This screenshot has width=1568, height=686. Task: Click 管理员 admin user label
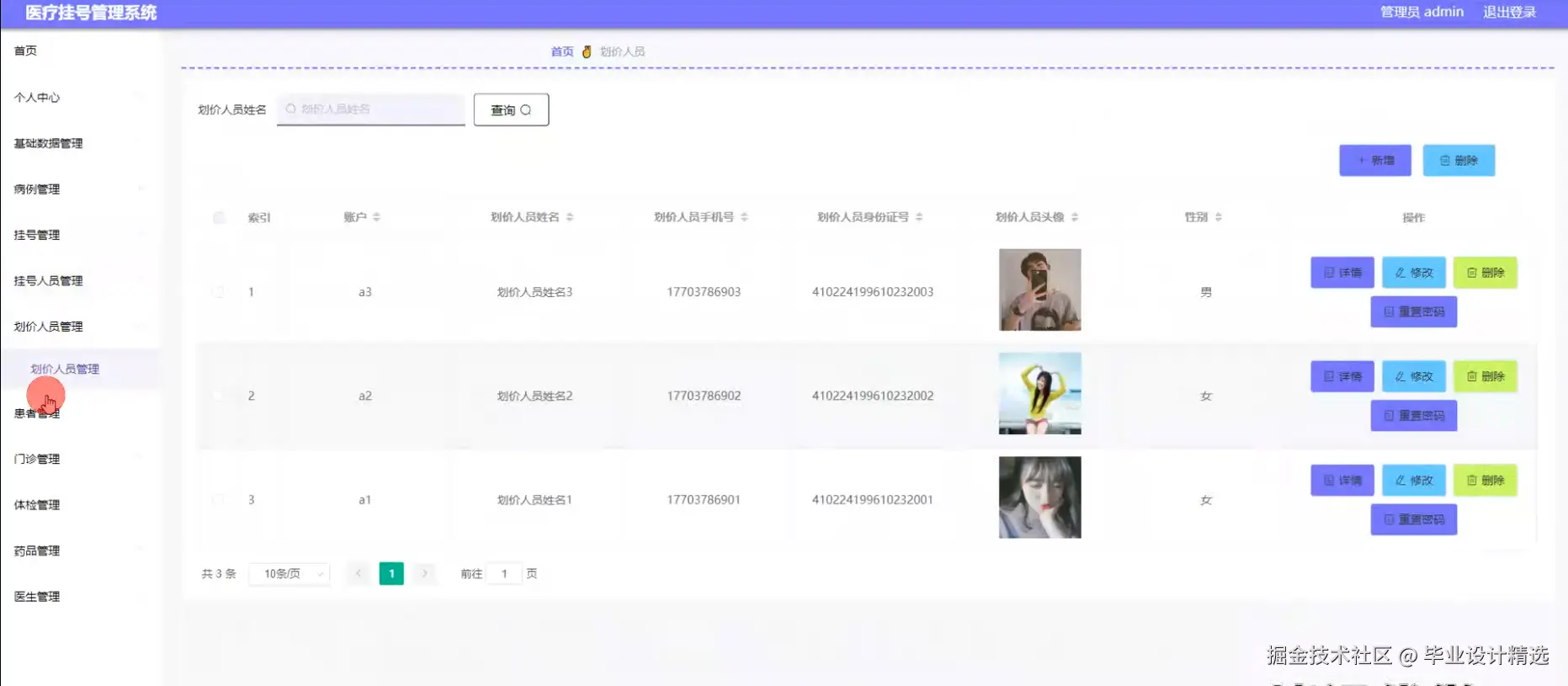tap(1422, 12)
